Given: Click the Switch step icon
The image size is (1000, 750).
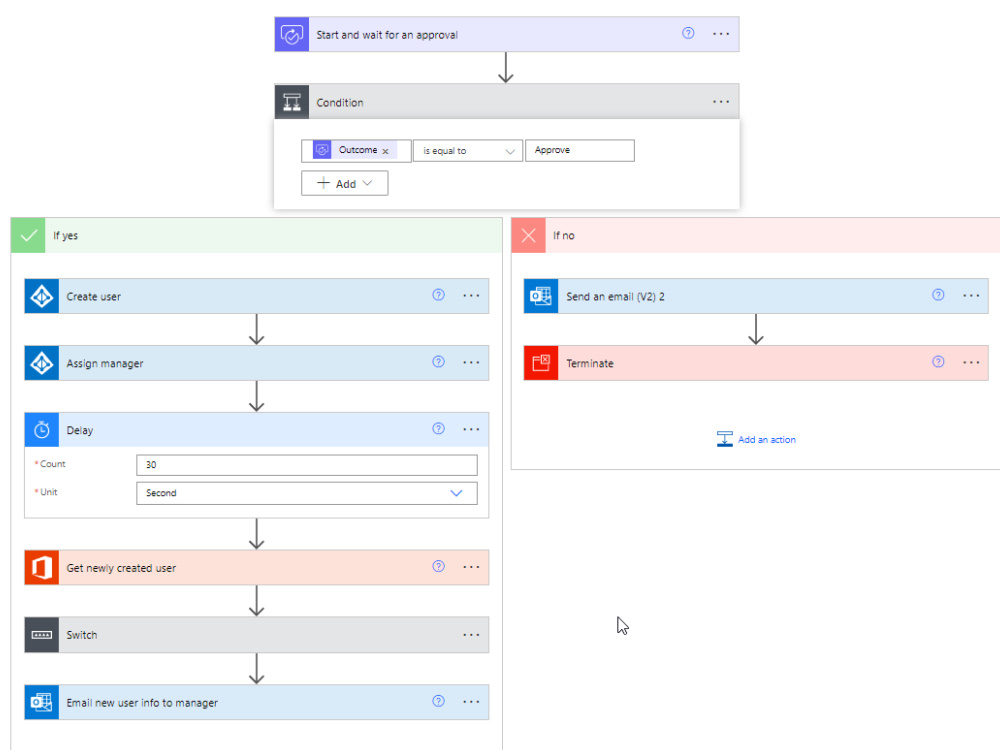Looking at the screenshot, I should (41, 635).
